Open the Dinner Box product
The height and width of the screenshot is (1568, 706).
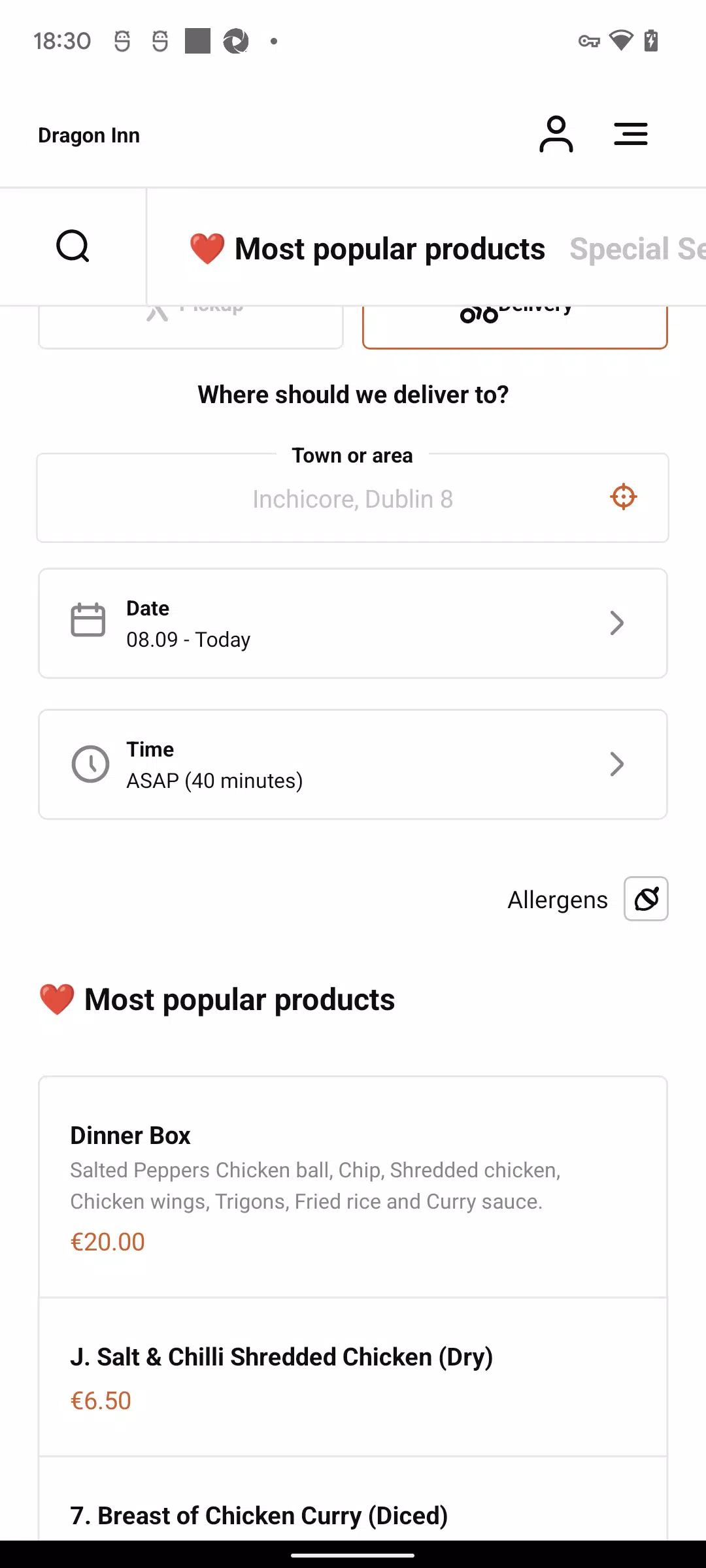click(353, 1187)
